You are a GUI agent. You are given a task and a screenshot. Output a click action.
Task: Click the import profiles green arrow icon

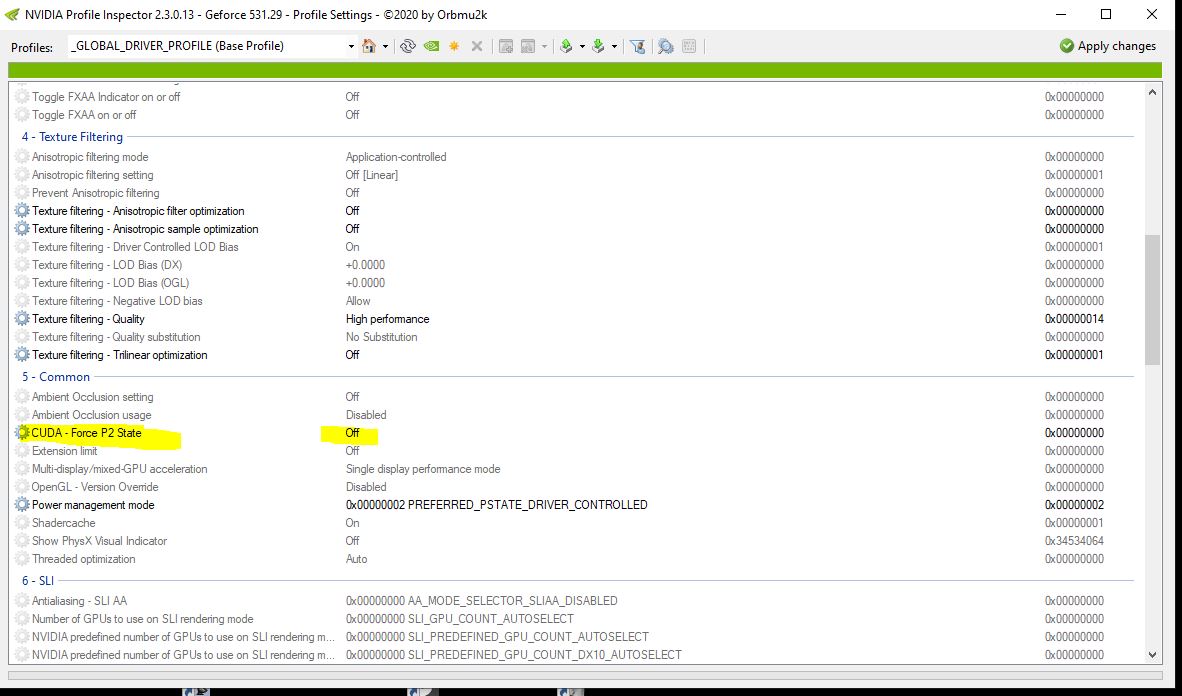[599, 46]
